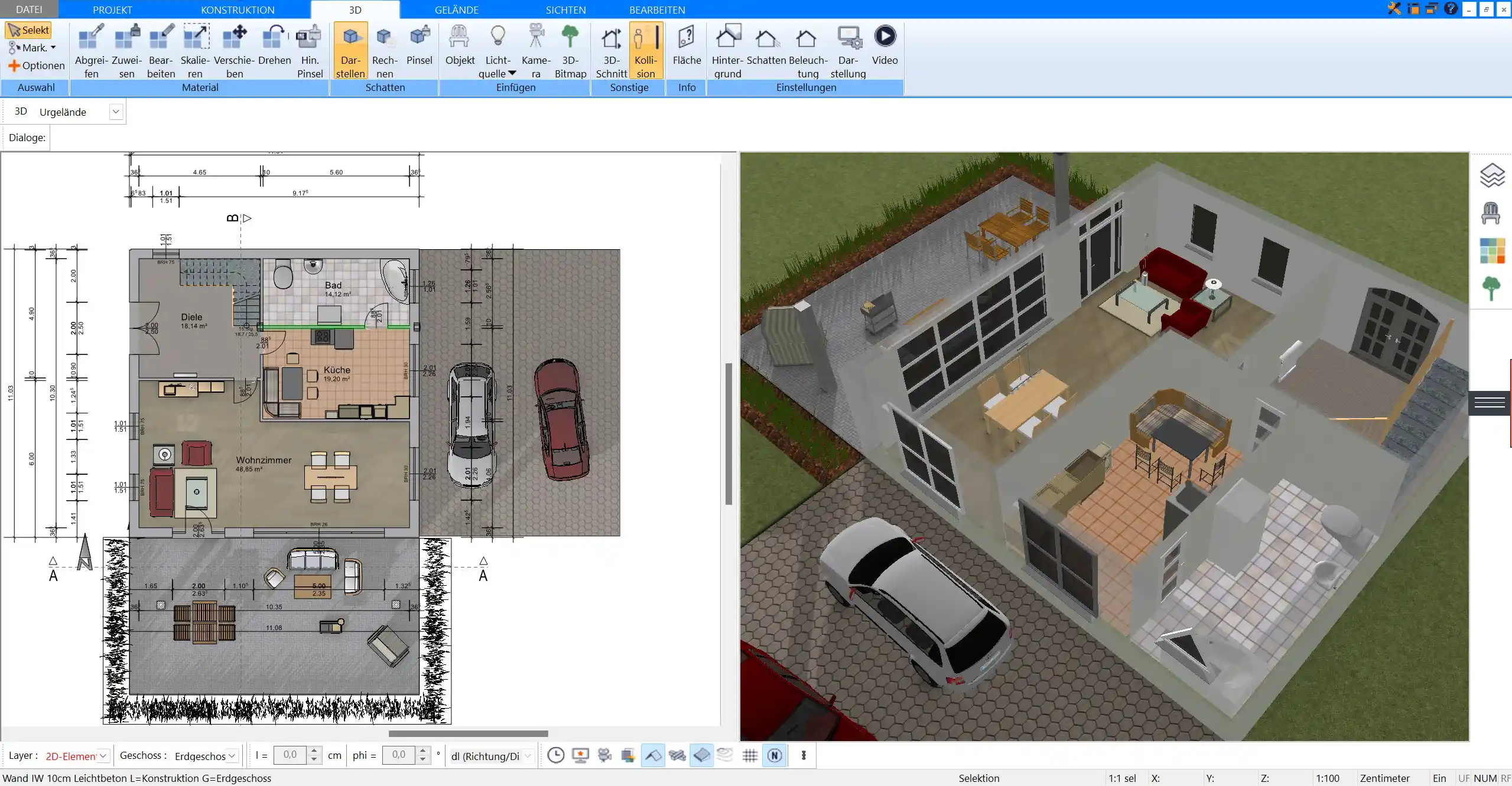Click the phi angle input field

click(x=399, y=755)
